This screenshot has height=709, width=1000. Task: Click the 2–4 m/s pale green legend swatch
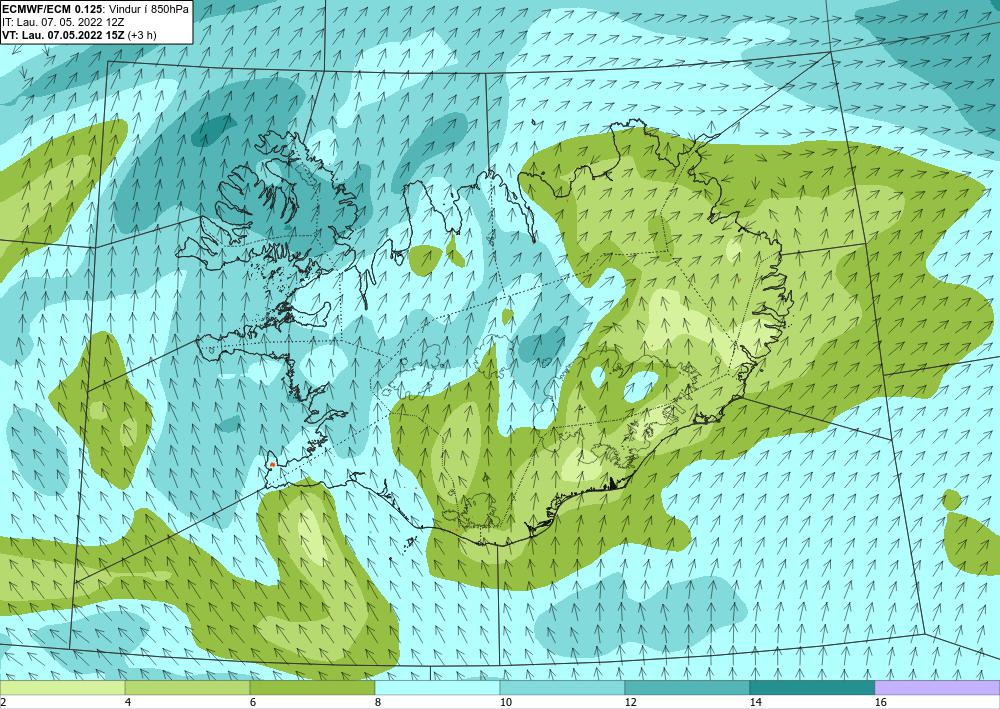click(x=62, y=688)
